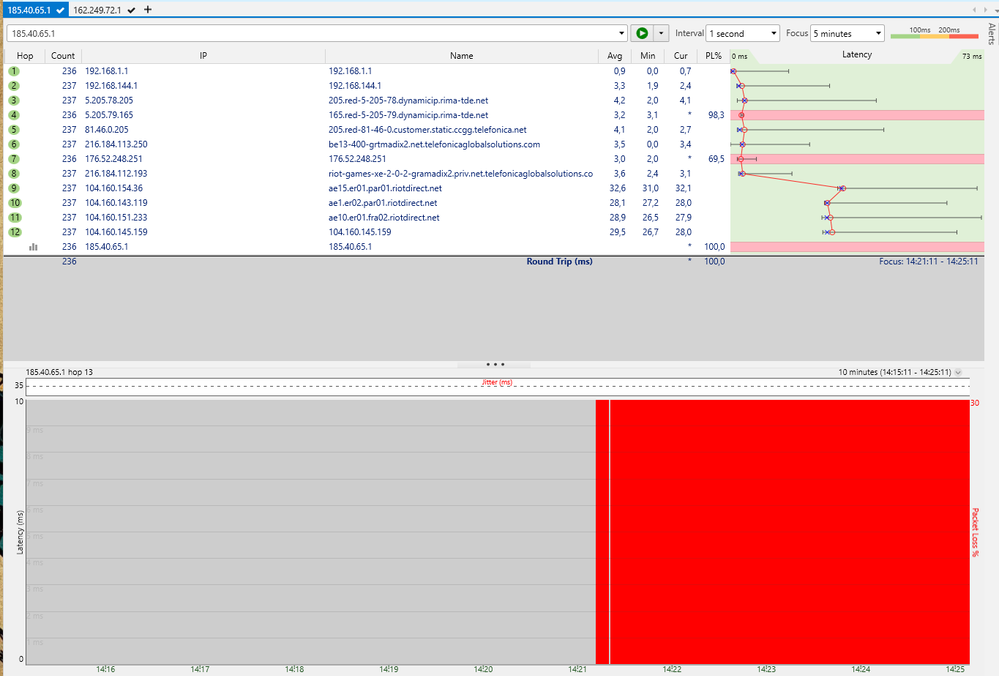999x676 pixels.
Task: Open the target address history dropdown arrow
Action: (621, 33)
